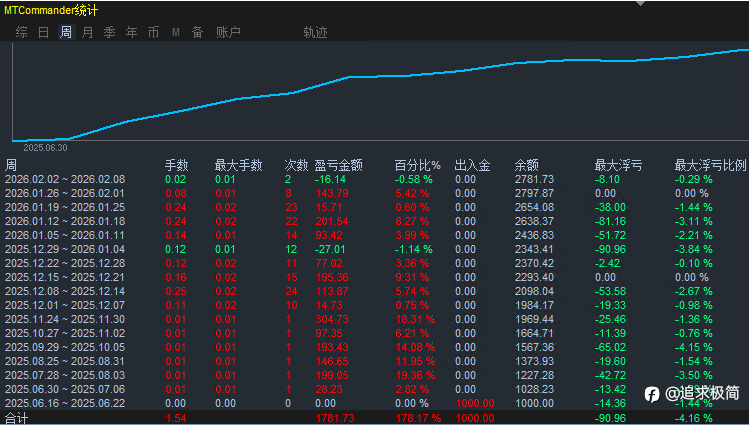749x425 pixels.
Task: Click the 1781.73 total profit cell
Action: click(335, 418)
